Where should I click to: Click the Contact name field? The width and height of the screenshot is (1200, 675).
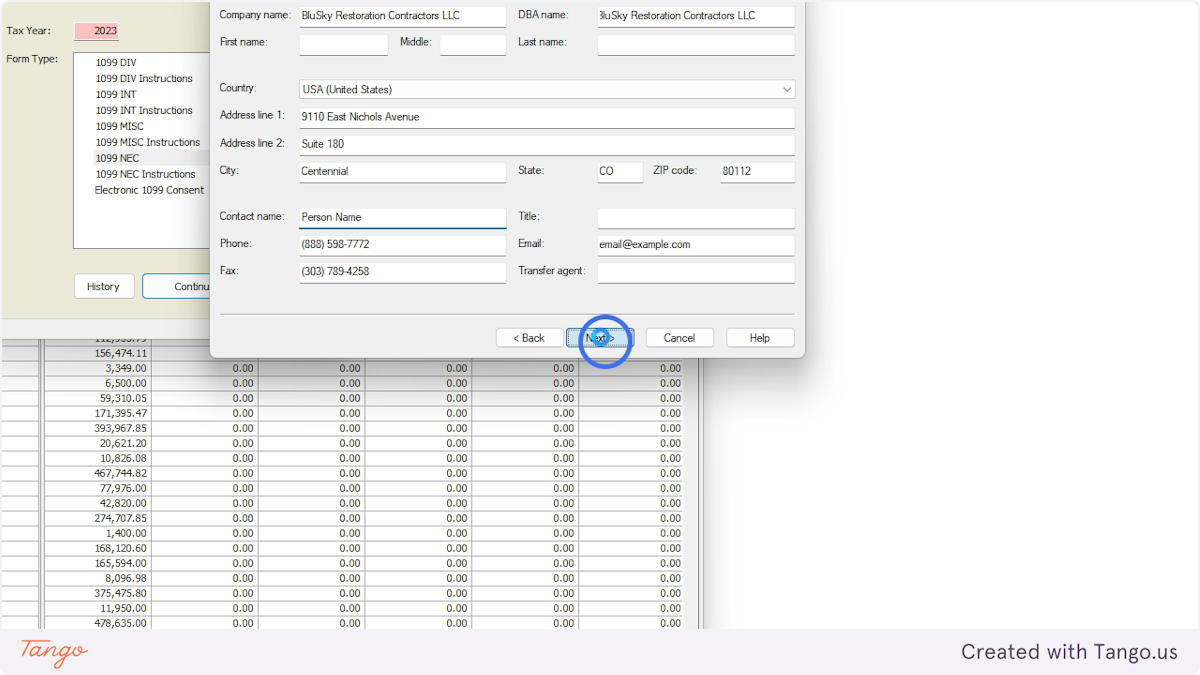(x=402, y=217)
